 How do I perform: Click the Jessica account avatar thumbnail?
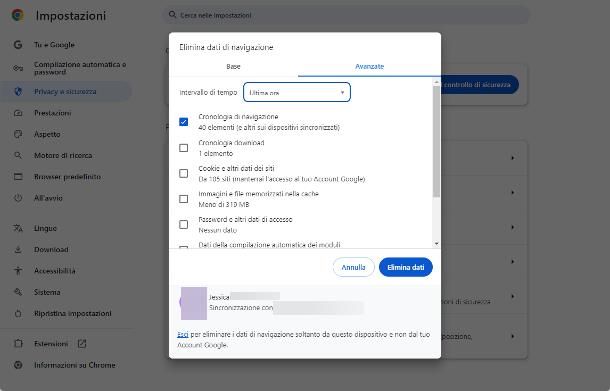[x=194, y=303]
